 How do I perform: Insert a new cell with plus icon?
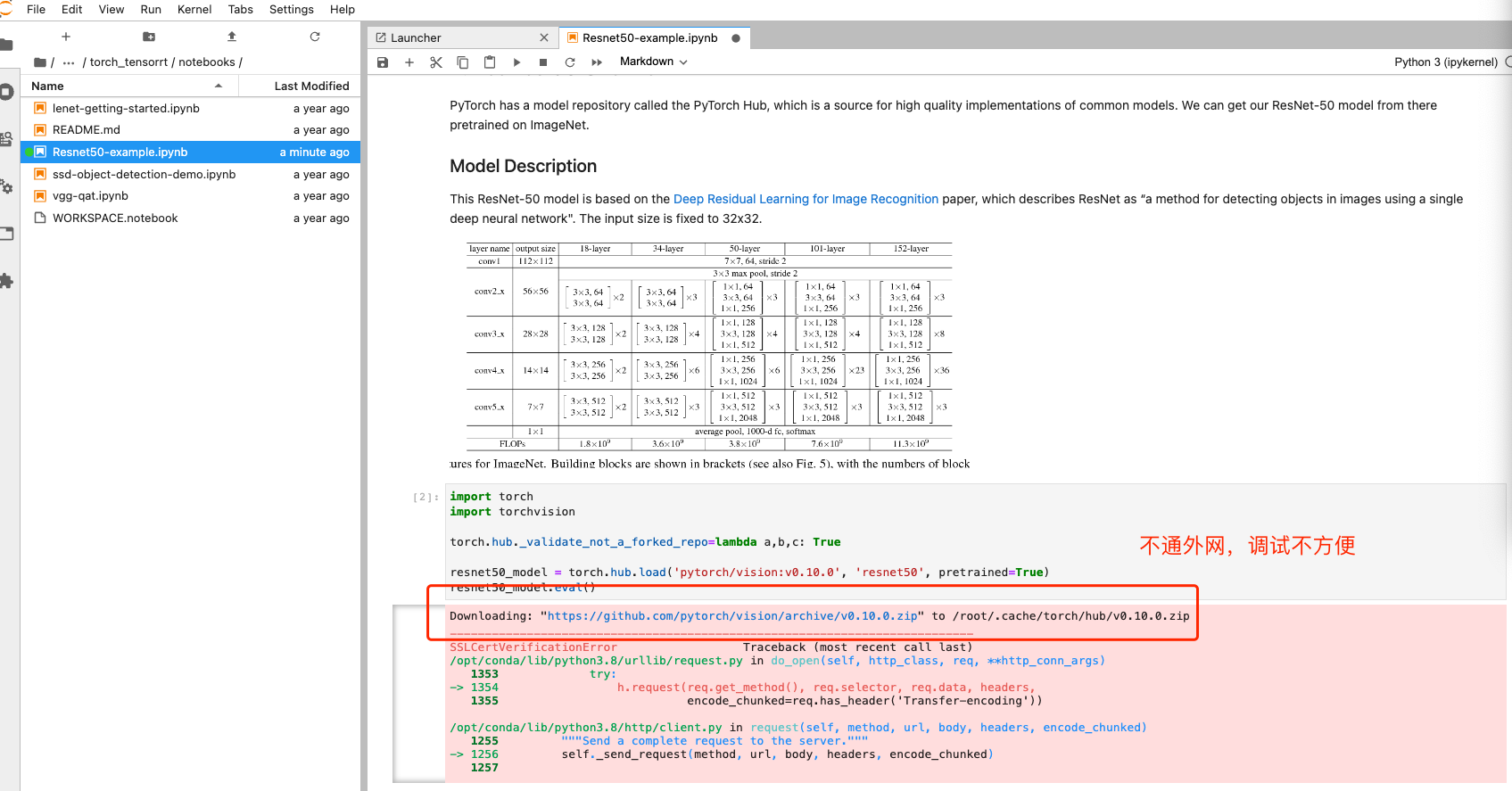409,62
